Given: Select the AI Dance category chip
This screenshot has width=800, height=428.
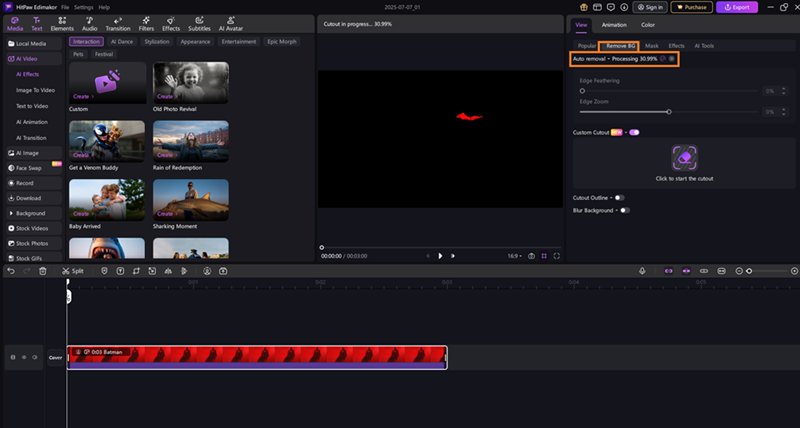Looking at the screenshot, I should tap(122, 42).
